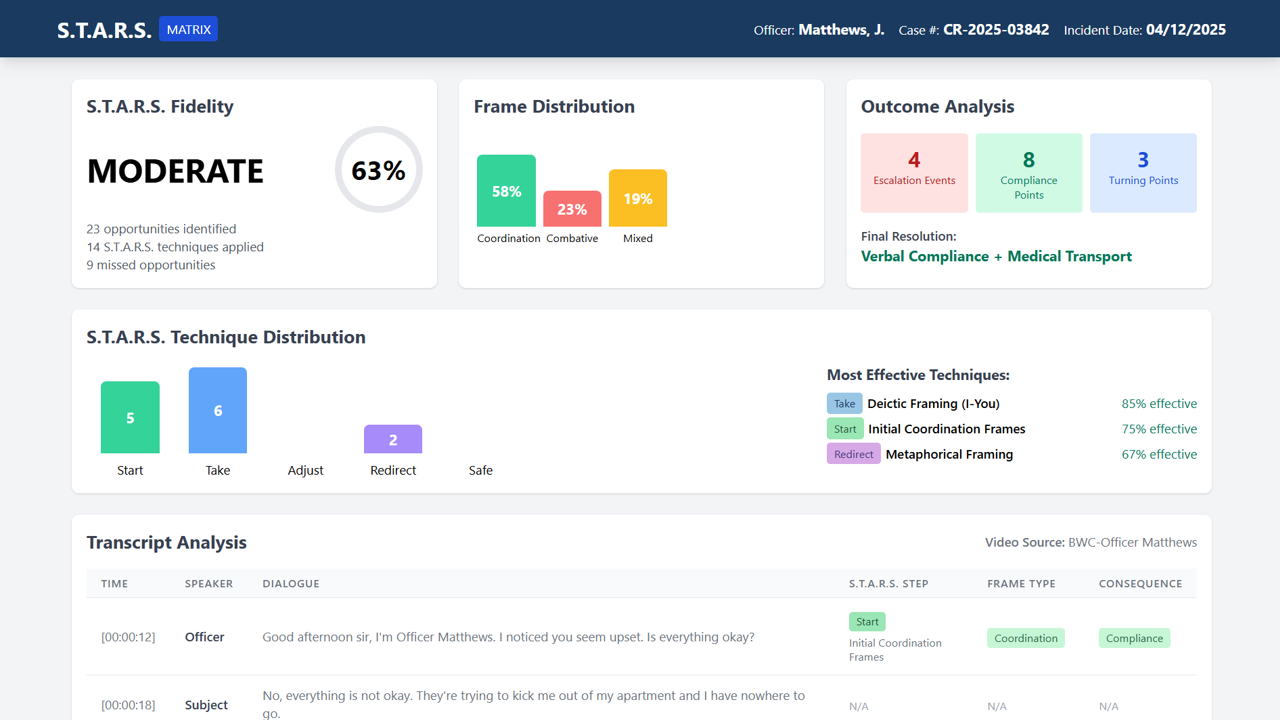Viewport: 1280px width, 720px height.
Task: Click the MATRIX badge in the header
Action: [x=188, y=29]
